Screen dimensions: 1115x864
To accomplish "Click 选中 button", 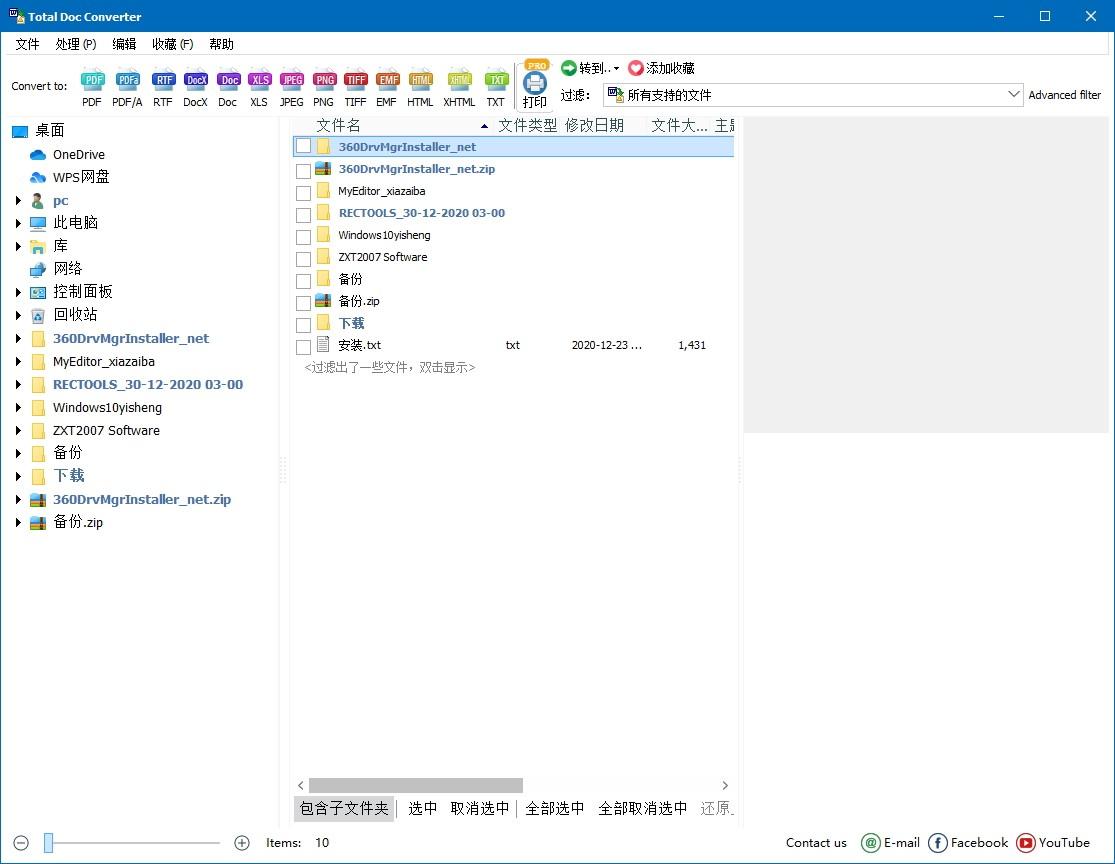I will [x=422, y=809].
